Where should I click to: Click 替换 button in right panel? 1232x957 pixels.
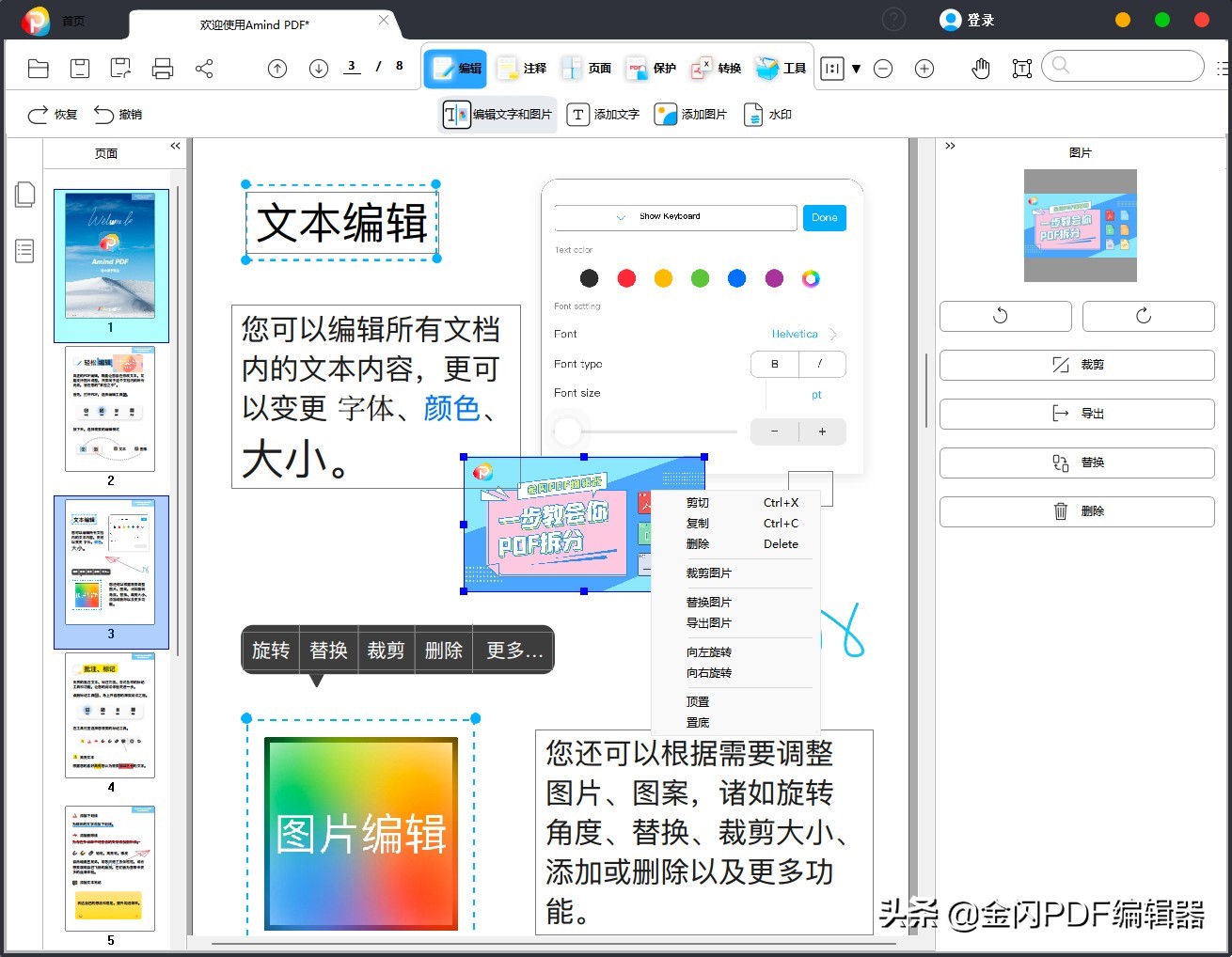pyautogui.click(x=1077, y=463)
